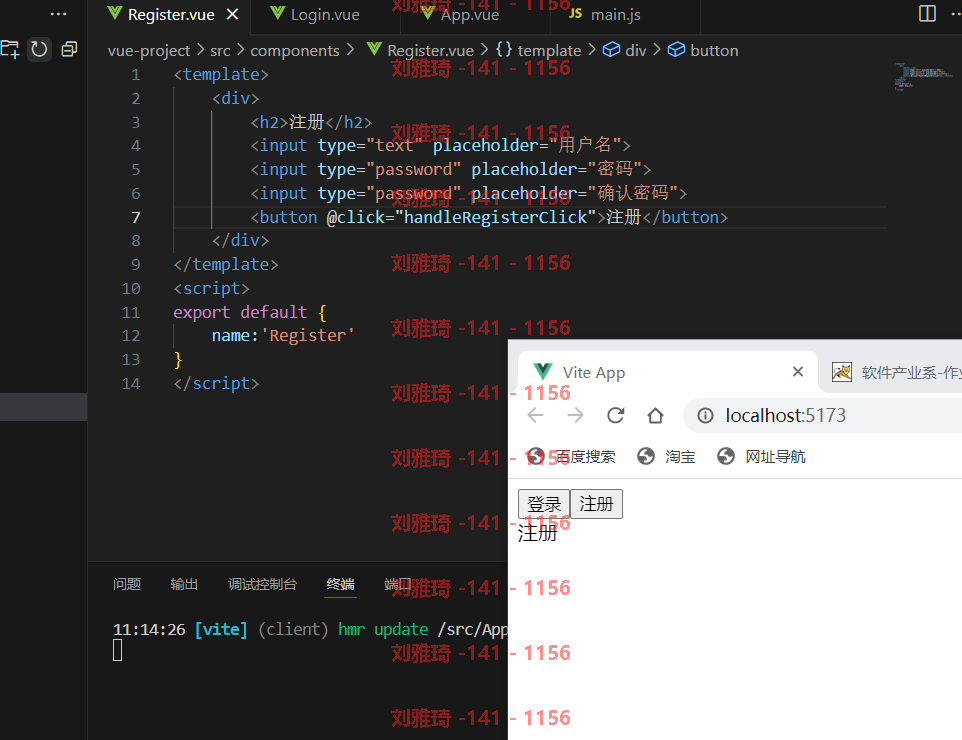Screen dimensions: 962x740
Task: Open the 端口 panel tab
Action: 397,584
